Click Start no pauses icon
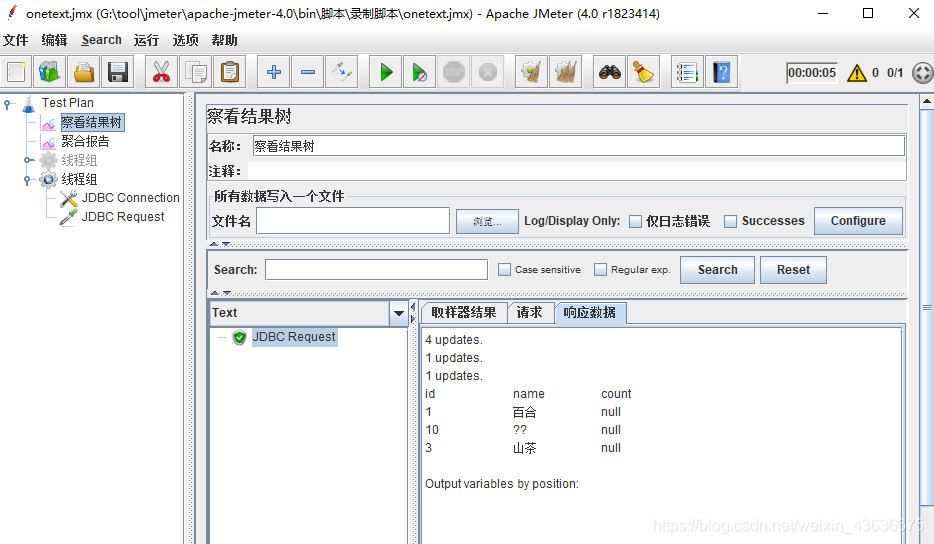Image resolution: width=934 pixels, height=544 pixels. pos(419,72)
